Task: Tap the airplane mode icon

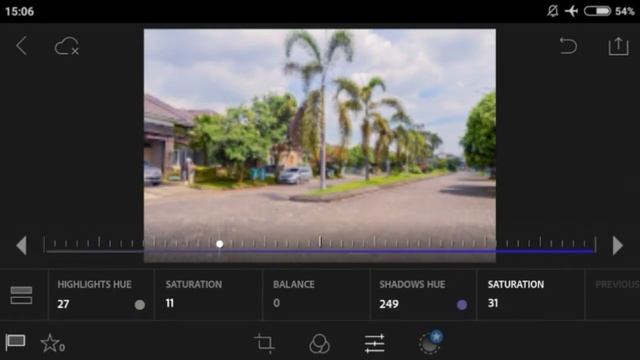Action: pos(571,11)
